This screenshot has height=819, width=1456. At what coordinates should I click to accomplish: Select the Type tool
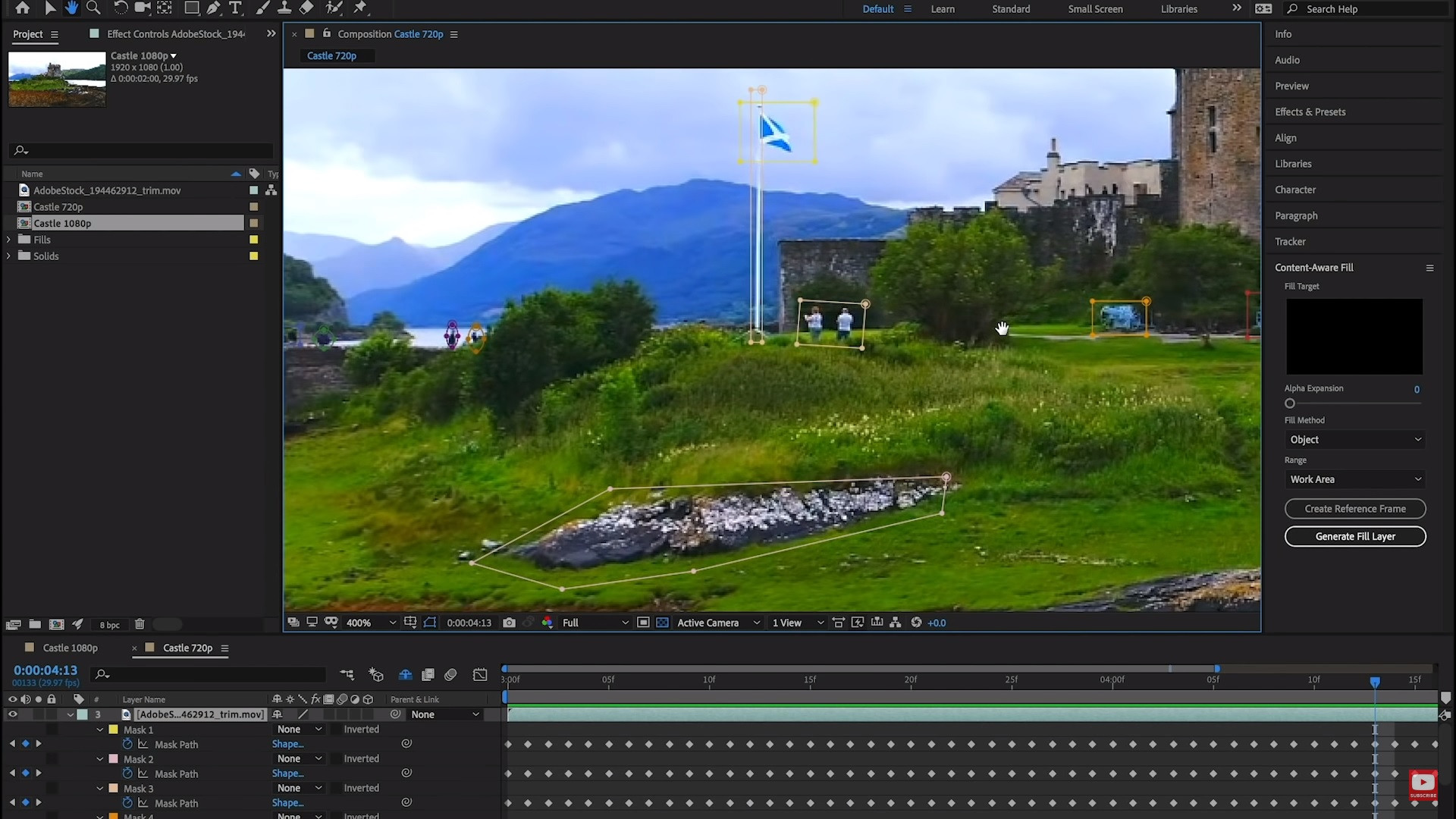click(236, 8)
